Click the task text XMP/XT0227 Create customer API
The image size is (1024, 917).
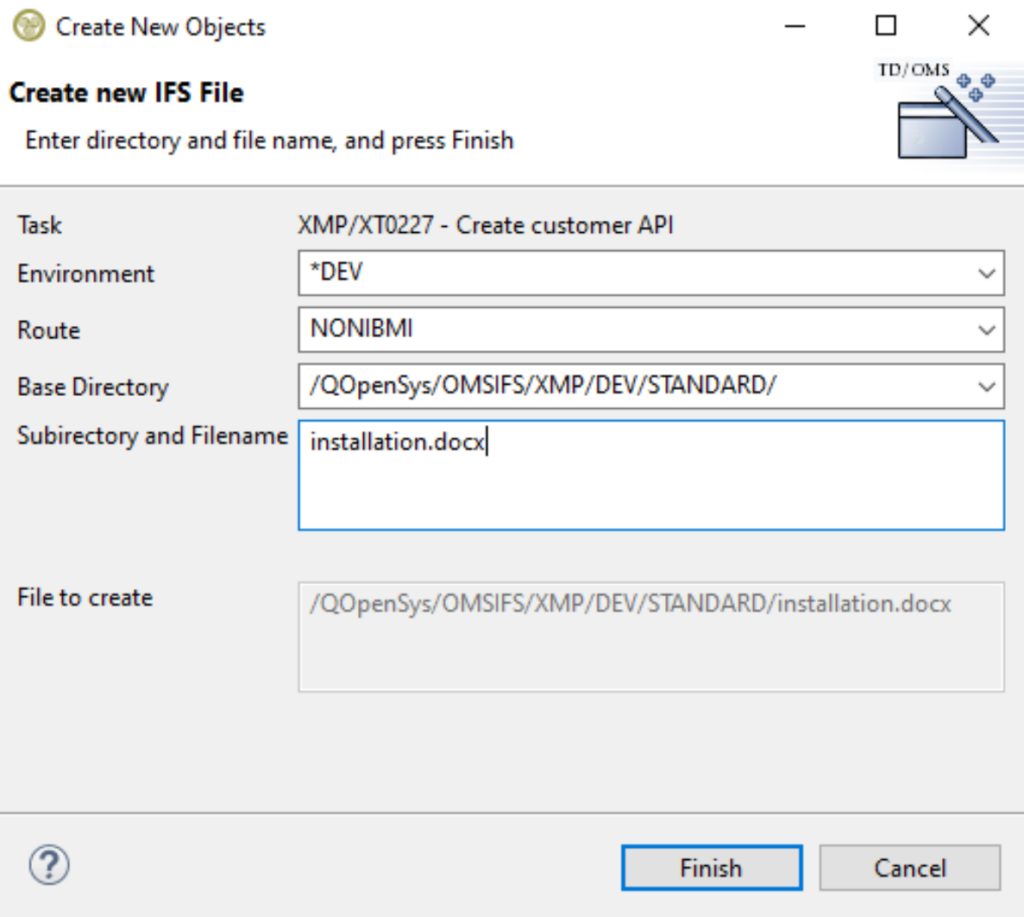pos(485,225)
